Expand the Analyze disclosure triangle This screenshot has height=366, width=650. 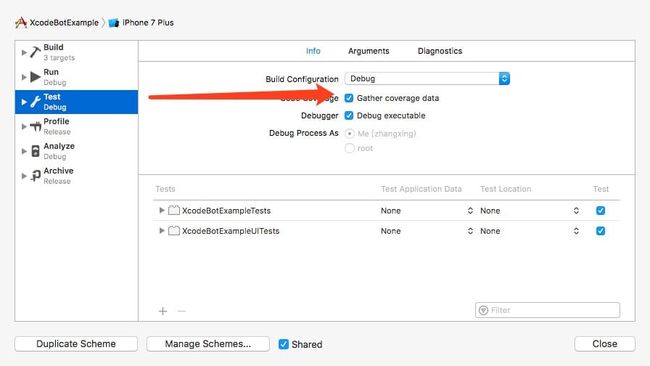click(x=24, y=151)
